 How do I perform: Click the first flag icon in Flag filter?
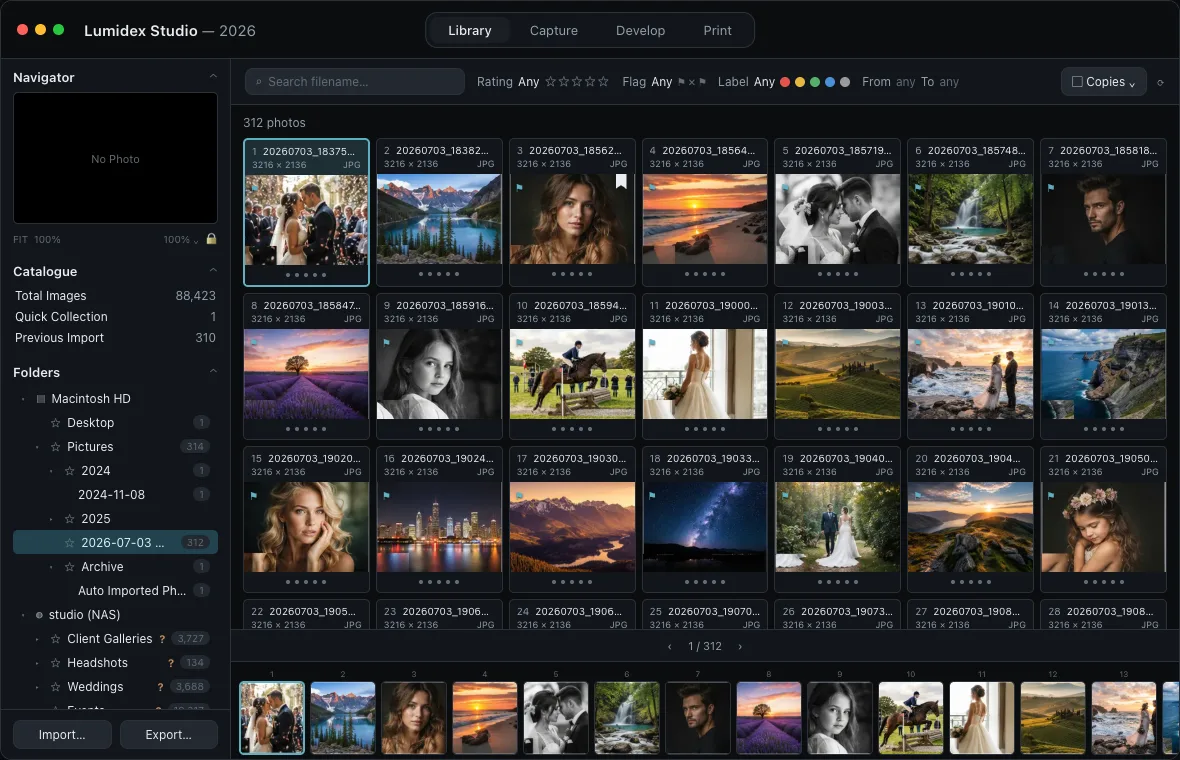(681, 82)
